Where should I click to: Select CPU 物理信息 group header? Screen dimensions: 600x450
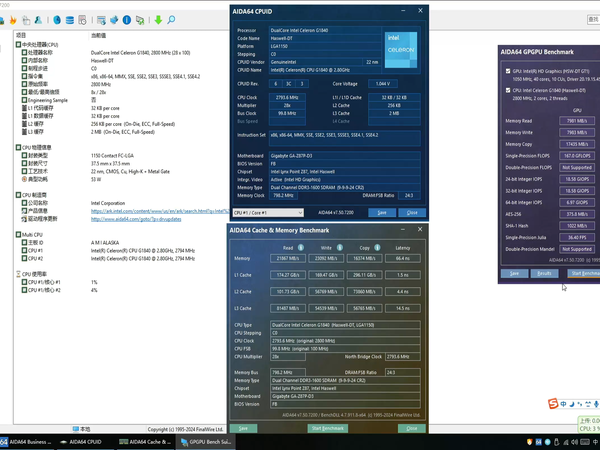pyautogui.click(x=34, y=147)
